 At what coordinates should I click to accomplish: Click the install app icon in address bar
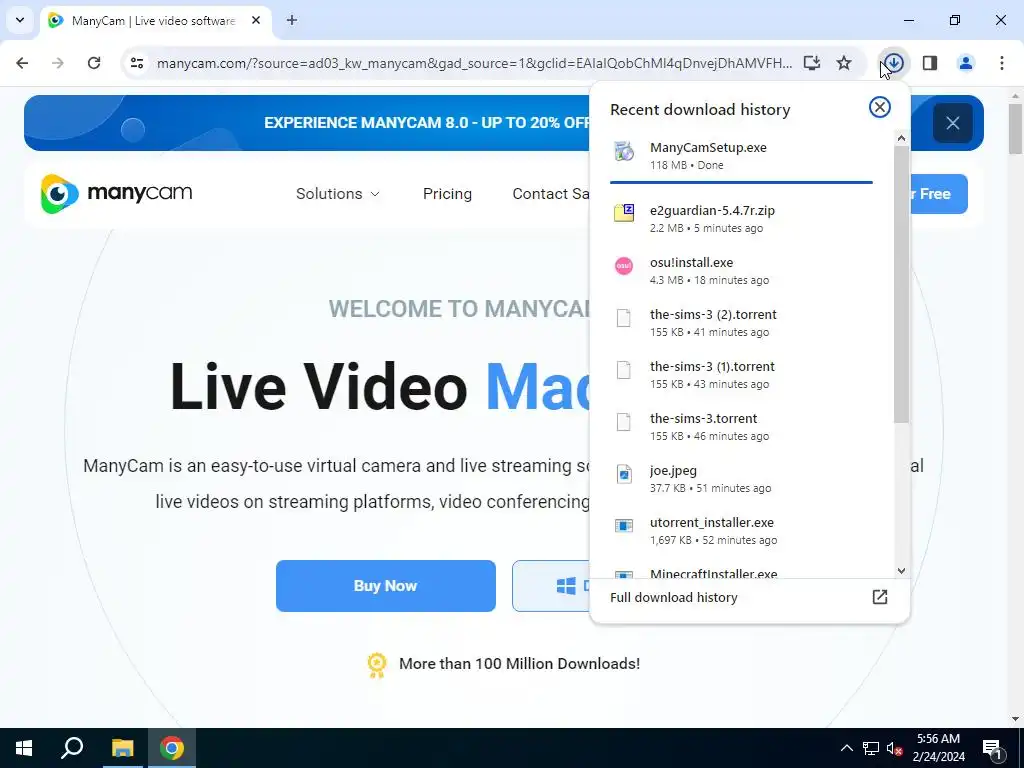812,63
